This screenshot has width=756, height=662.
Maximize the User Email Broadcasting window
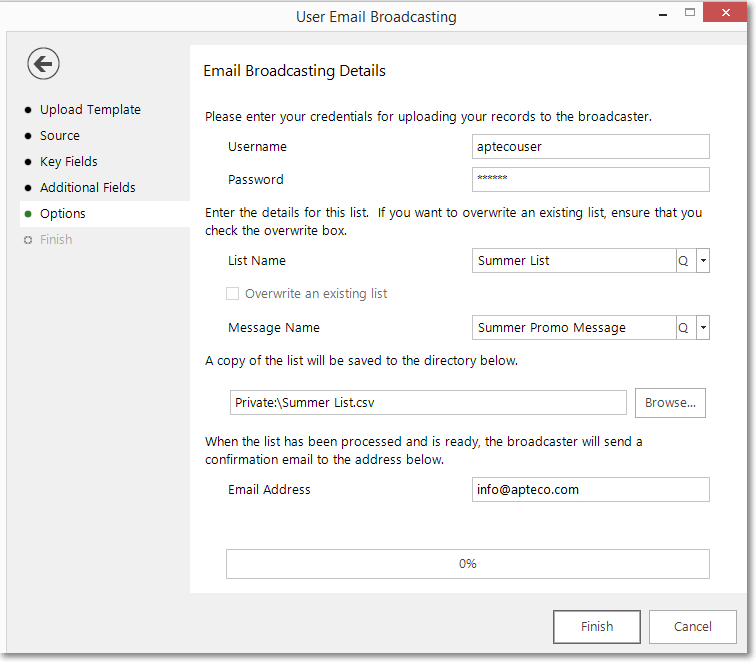[690, 13]
